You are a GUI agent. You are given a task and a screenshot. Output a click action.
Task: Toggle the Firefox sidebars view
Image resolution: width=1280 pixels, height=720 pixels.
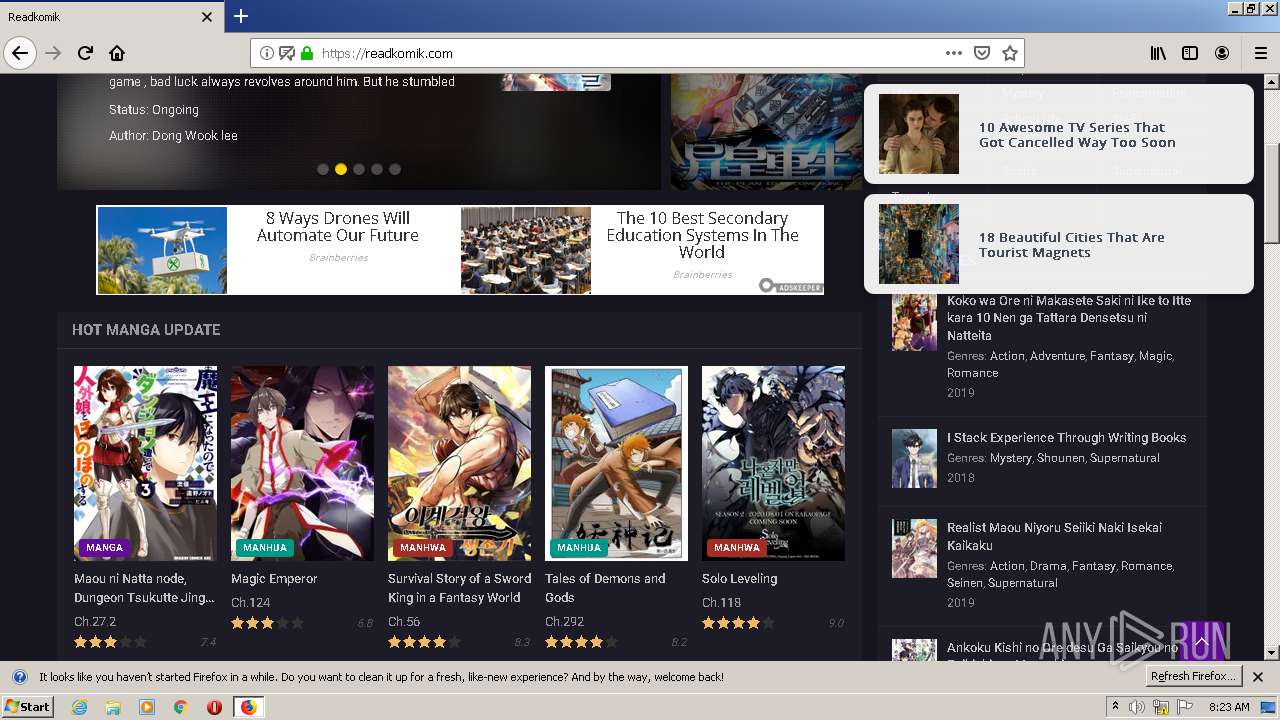point(1190,53)
